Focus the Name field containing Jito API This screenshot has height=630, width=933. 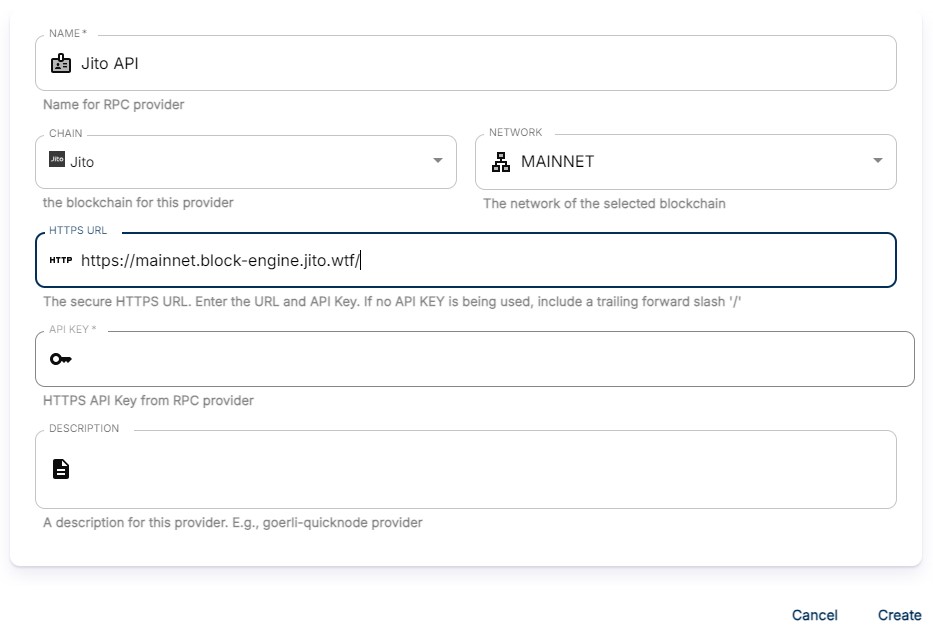click(466, 63)
